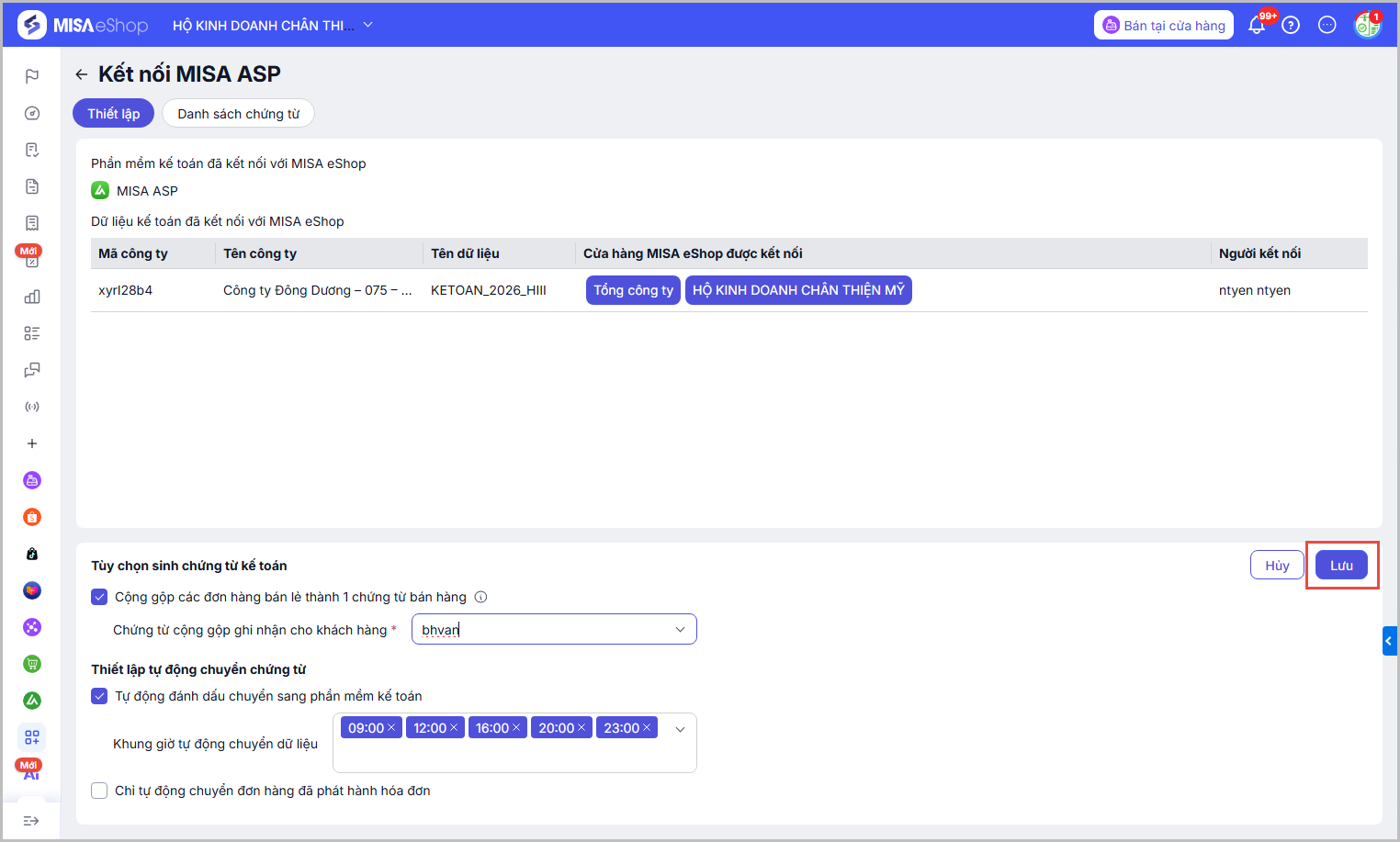Open the chat bubbles icon in sidebar

pyautogui.click(x=32, y=370)
